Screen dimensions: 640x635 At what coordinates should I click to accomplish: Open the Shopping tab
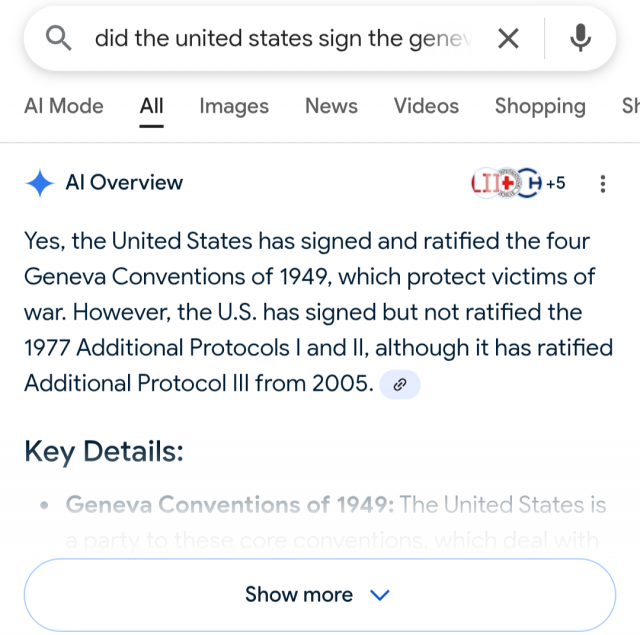click(x=540, y=106)
